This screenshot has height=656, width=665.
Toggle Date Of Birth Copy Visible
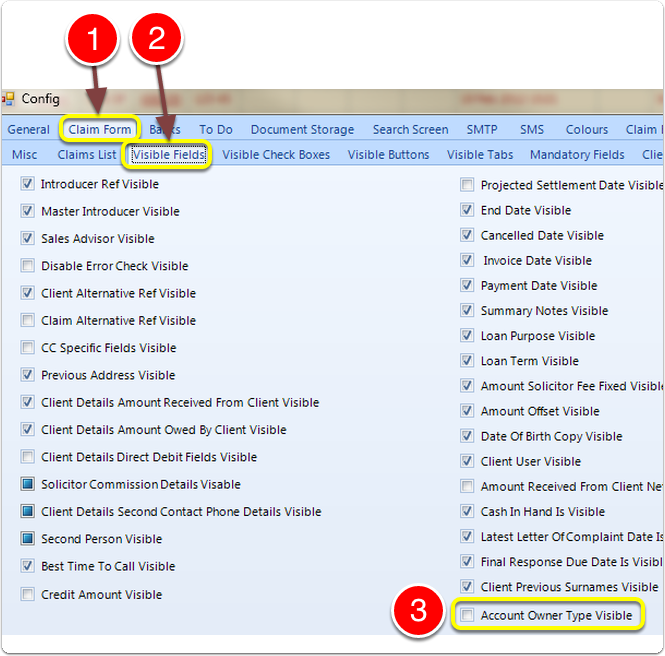coord(467,435)
